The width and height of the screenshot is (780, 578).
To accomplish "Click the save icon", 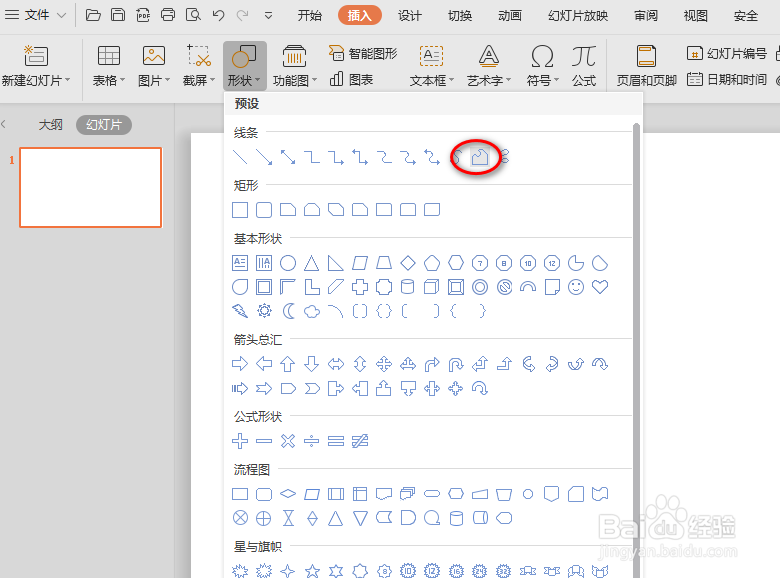I will [118, 15].
